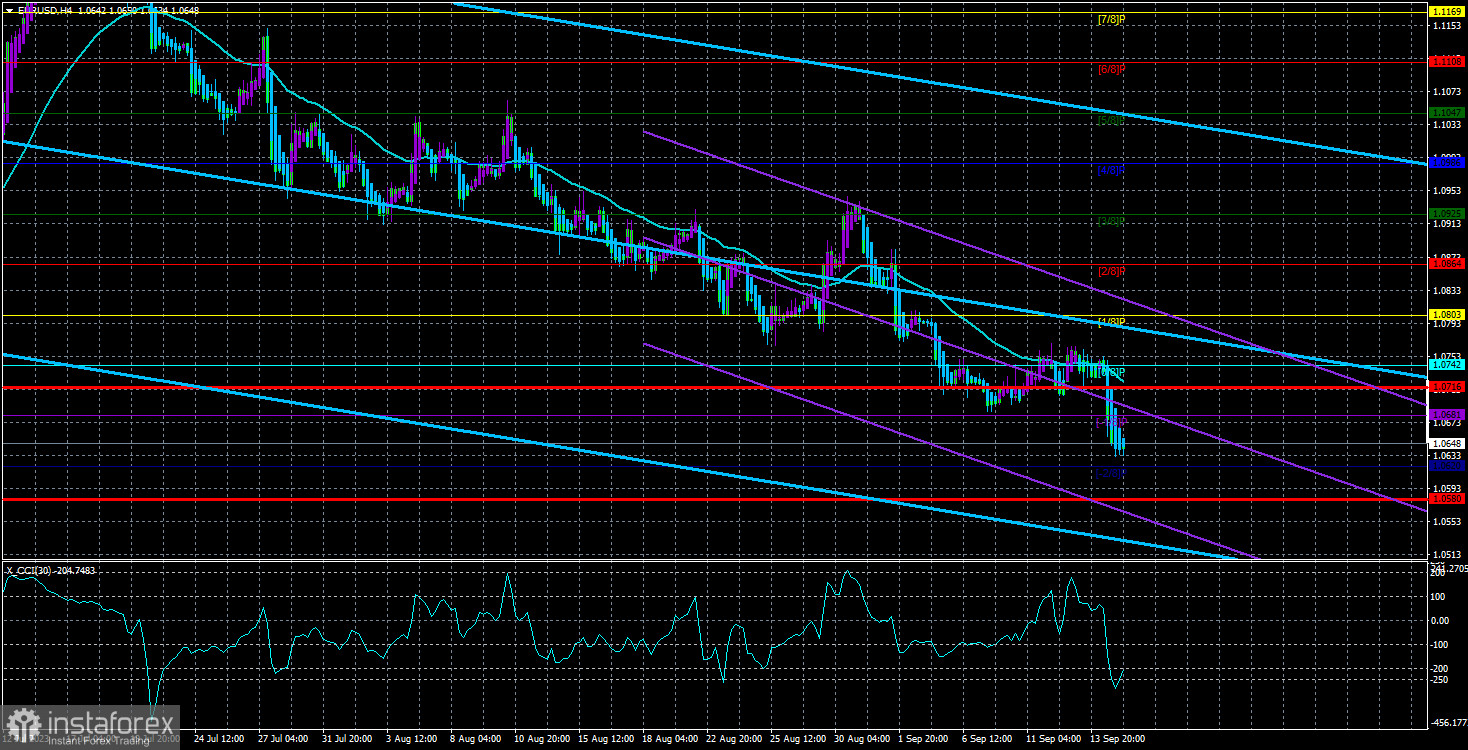This screenshot has width=1468, height=750.
Task: Click the [2/8]P Murray level label
Action: pyautogui.click(x=1111, y=272)
